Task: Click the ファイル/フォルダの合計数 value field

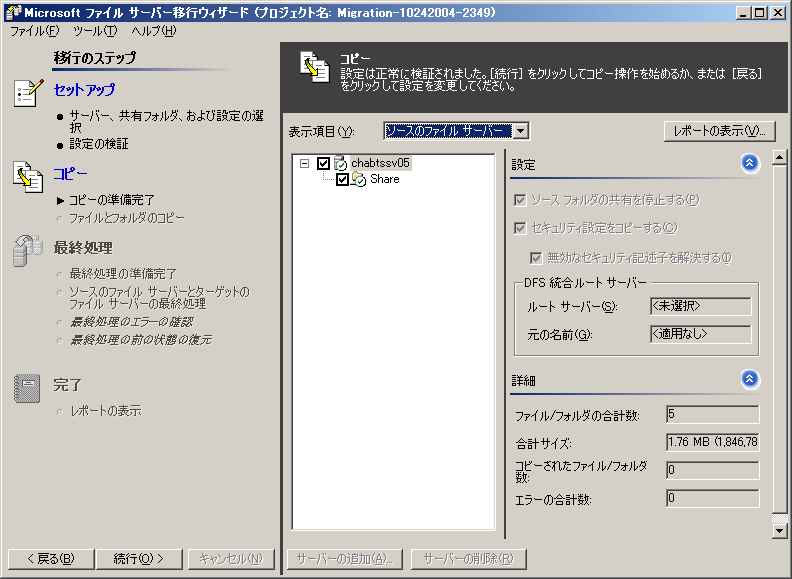Action: tap(713, 414)
